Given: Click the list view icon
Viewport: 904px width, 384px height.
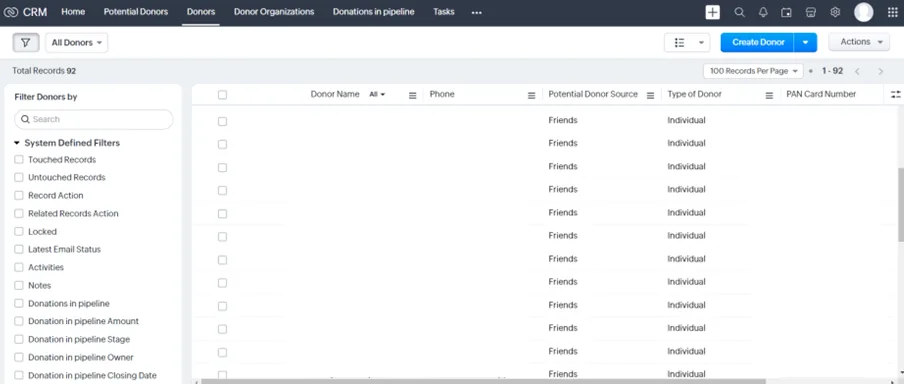Looking at the screenshot, I should 679,43.
